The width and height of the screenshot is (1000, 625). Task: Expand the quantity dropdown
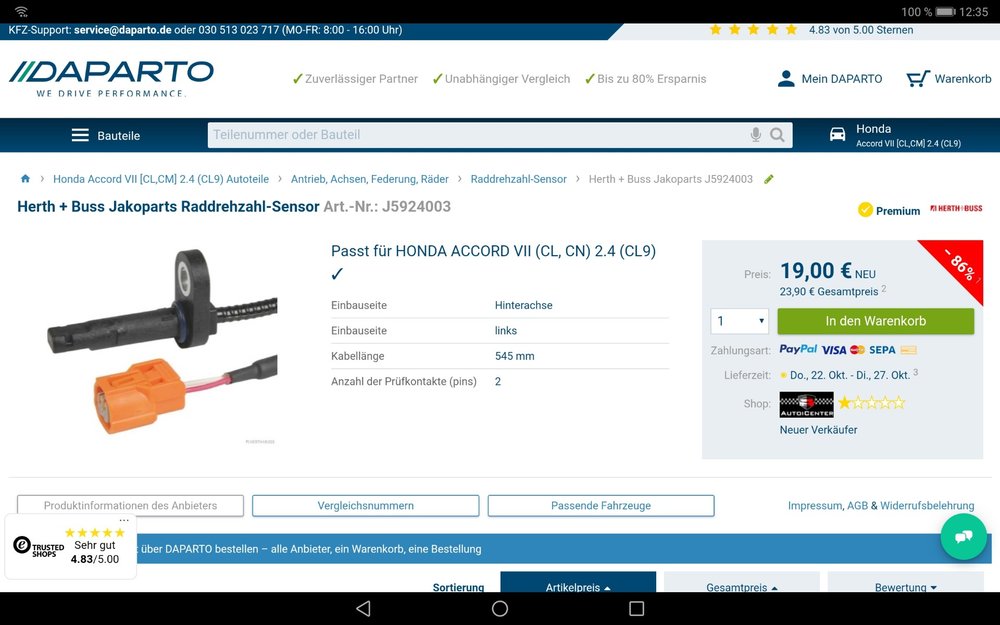pos(740,321)
